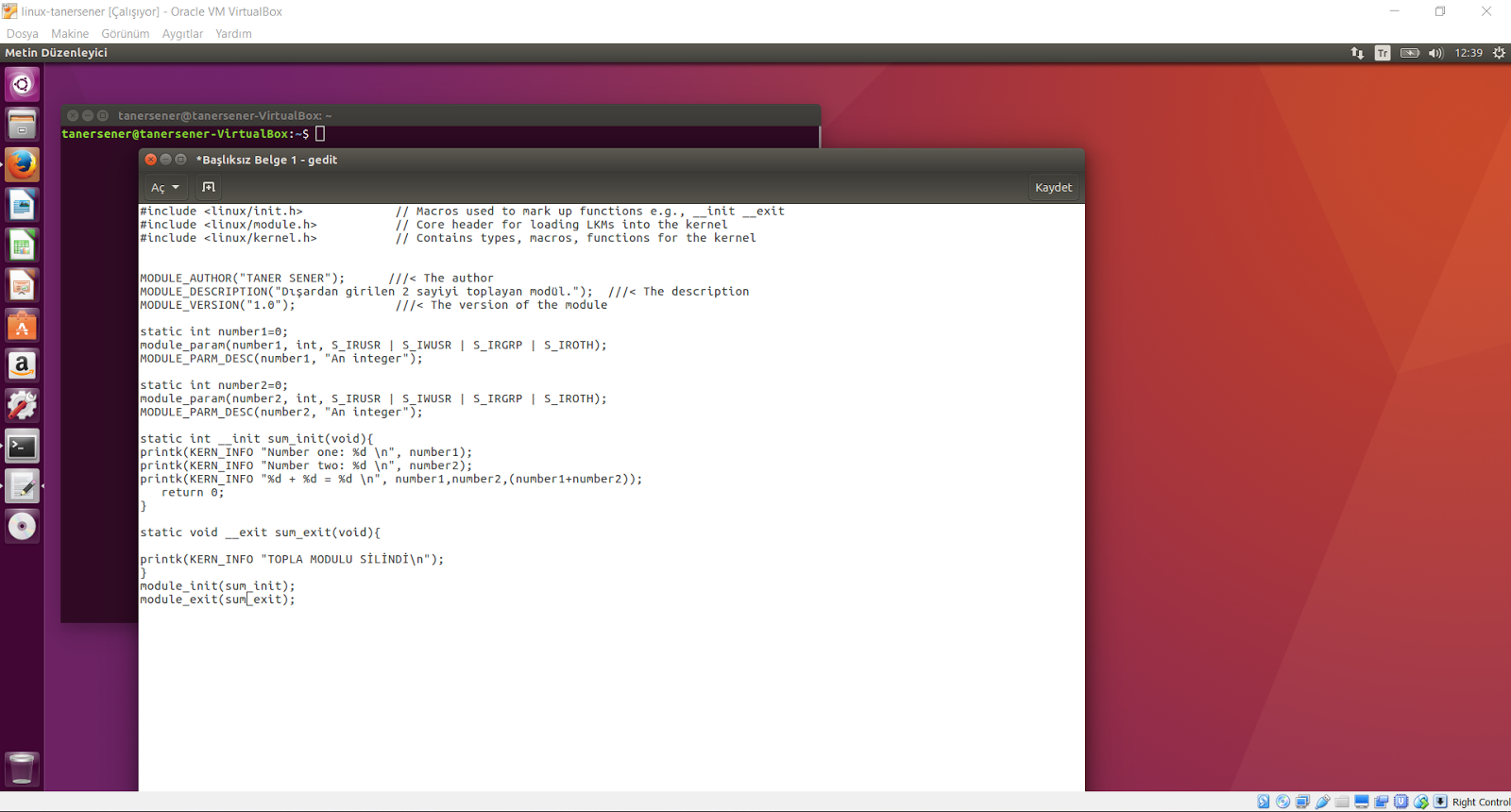Image resolution: width=1511 pixels, height=812 pixels.
Task: Click the module_init(sum_init); line
Action: 217,586
